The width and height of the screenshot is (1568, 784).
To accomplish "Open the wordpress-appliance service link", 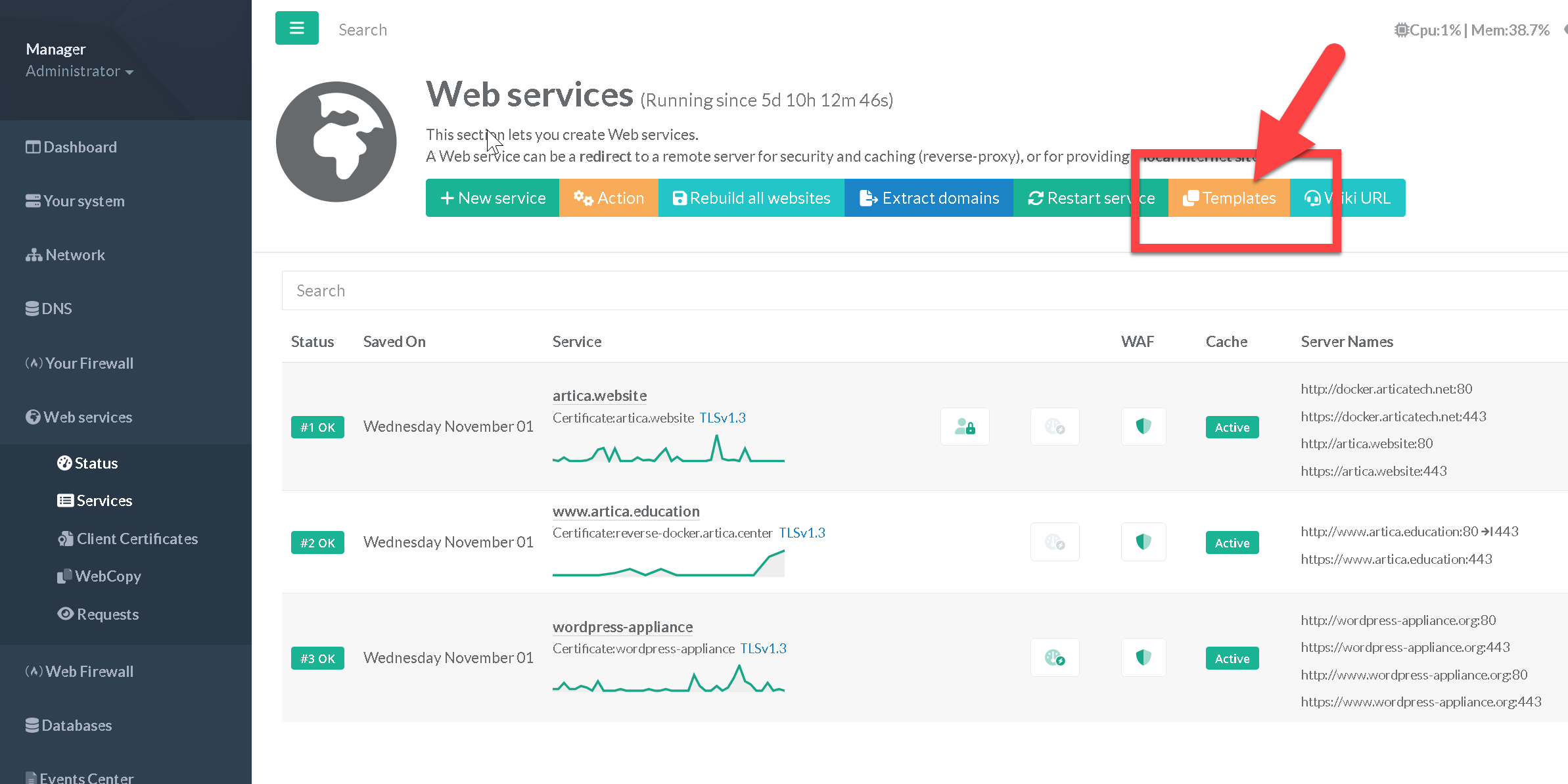I will pyautogui.click(x=622, y=627).
